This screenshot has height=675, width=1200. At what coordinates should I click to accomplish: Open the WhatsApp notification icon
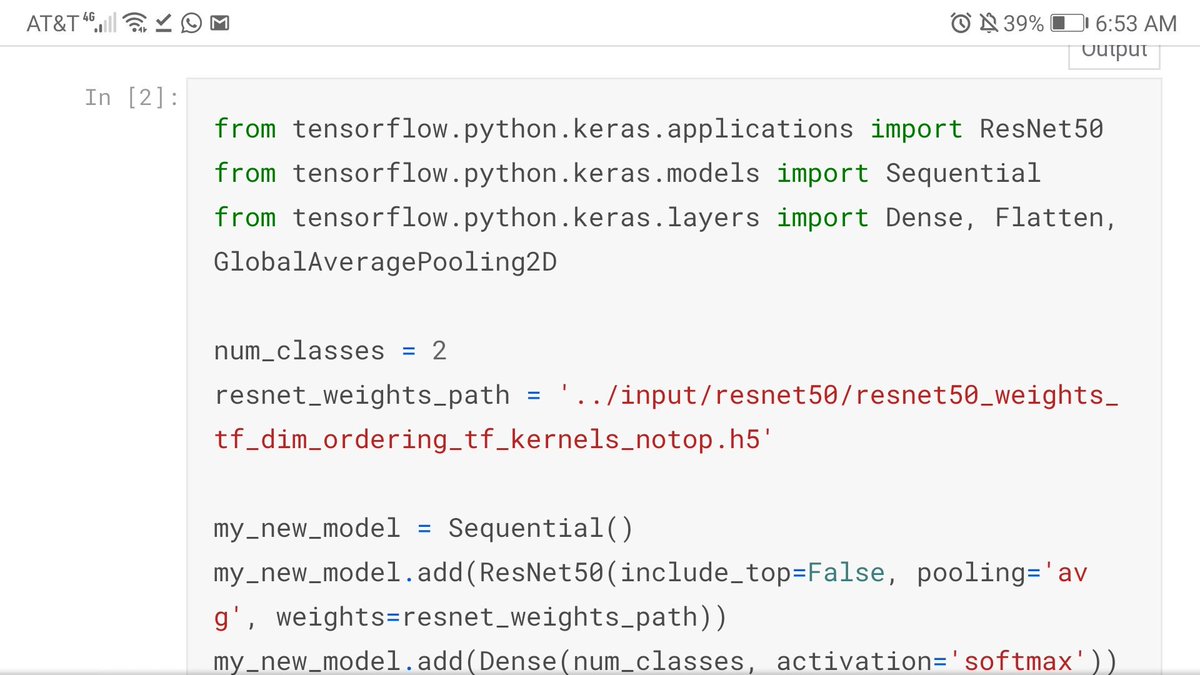coord(192,23)
